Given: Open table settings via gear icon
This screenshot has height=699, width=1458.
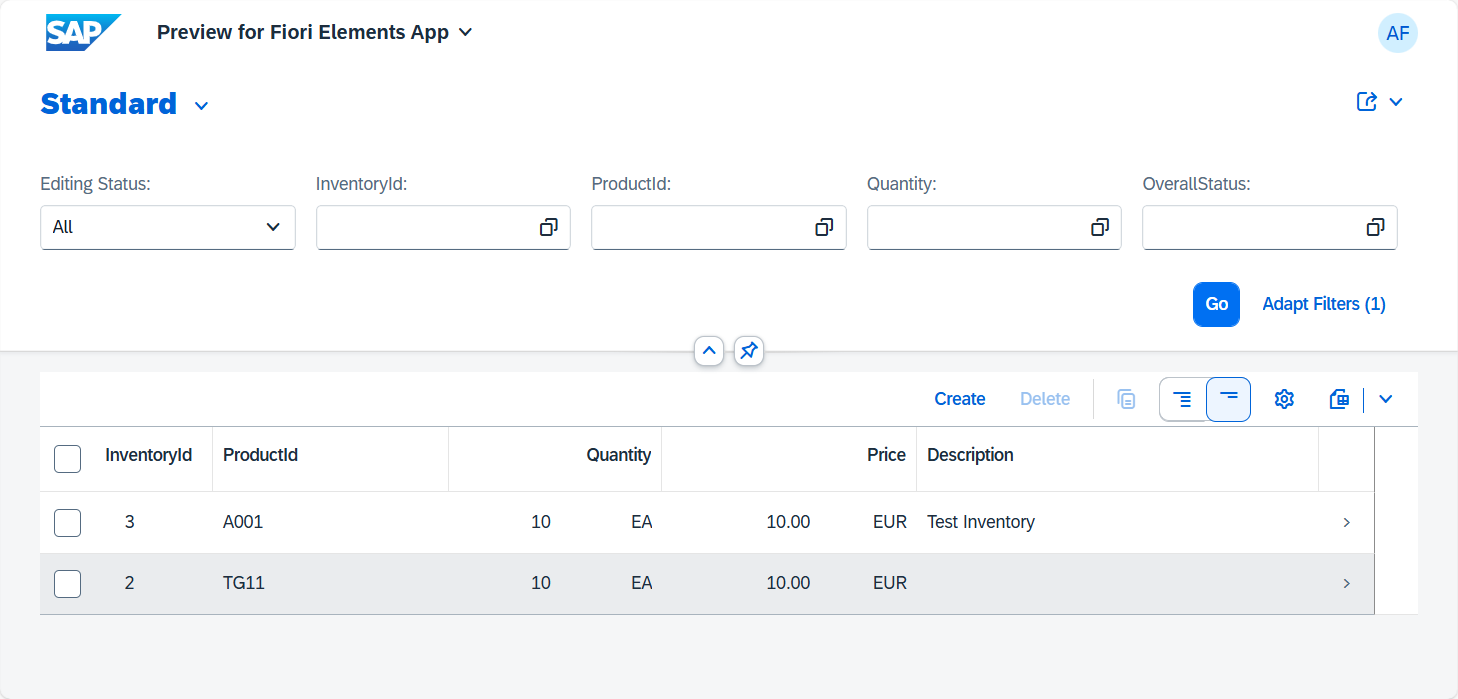Looking at the screenshot, I should coord(1284,399).
